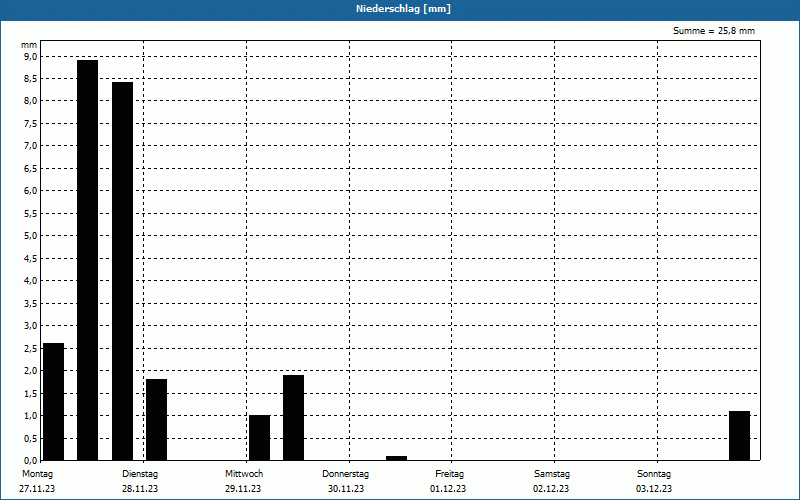Click the "4,0" y-axis value
Screen dimensions: 800x500
pos(31,281)
